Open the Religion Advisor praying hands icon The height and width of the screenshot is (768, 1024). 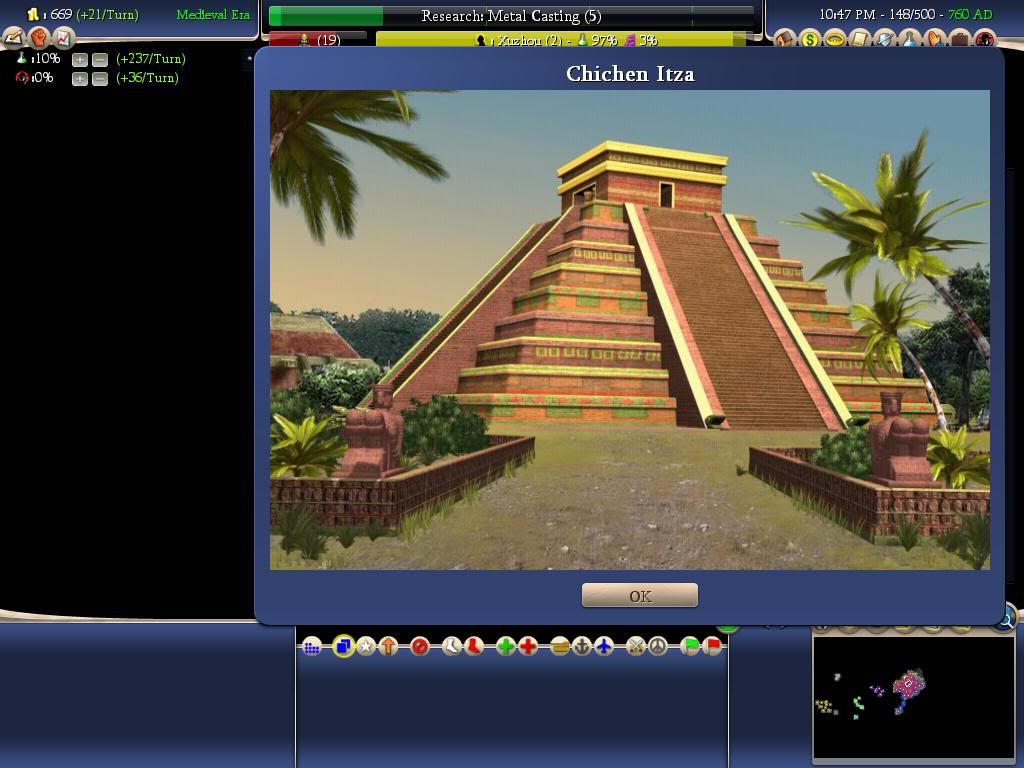point(935,39)
